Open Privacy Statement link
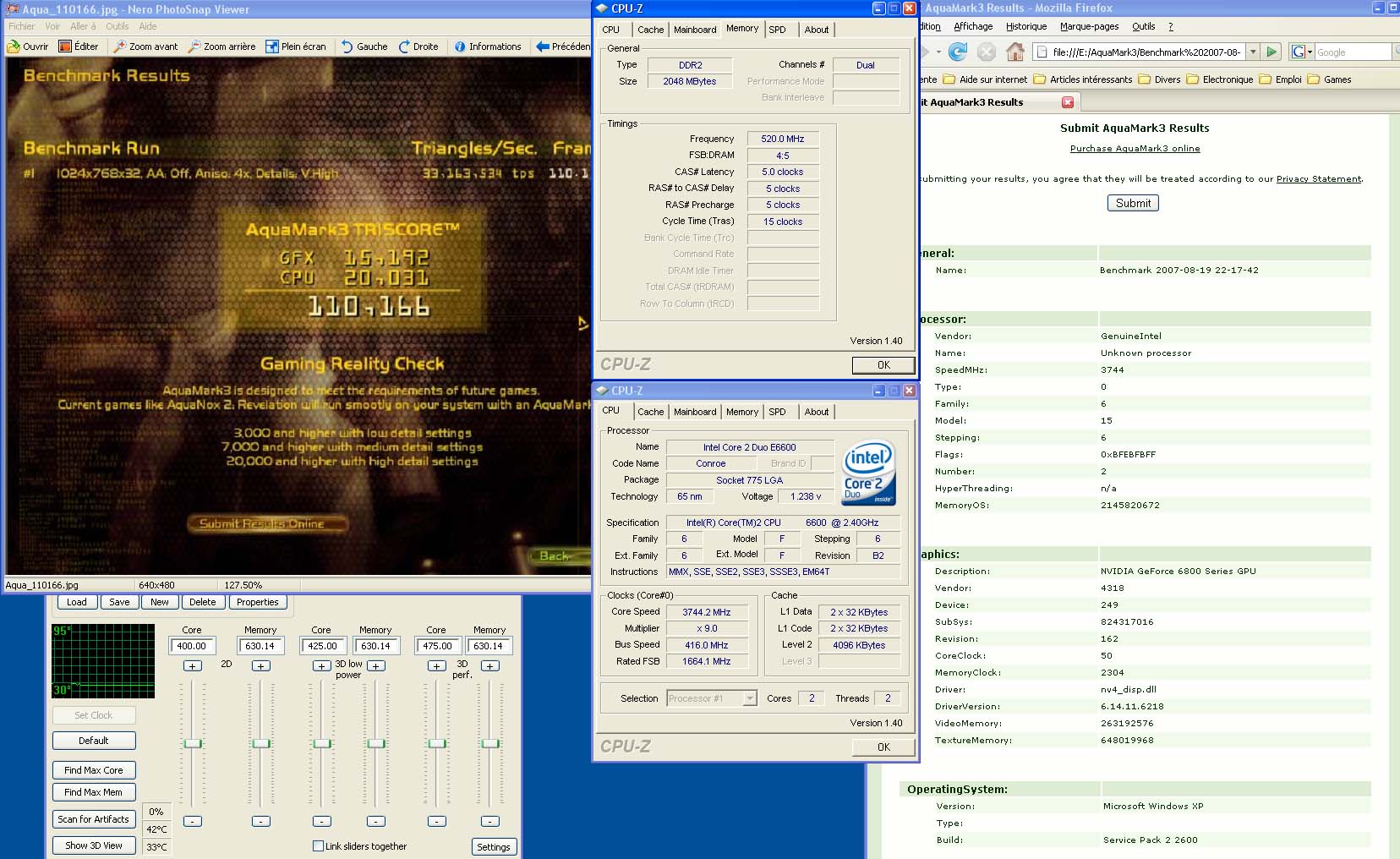This screenshot has height=859, width=1400. coord(1319,179)
